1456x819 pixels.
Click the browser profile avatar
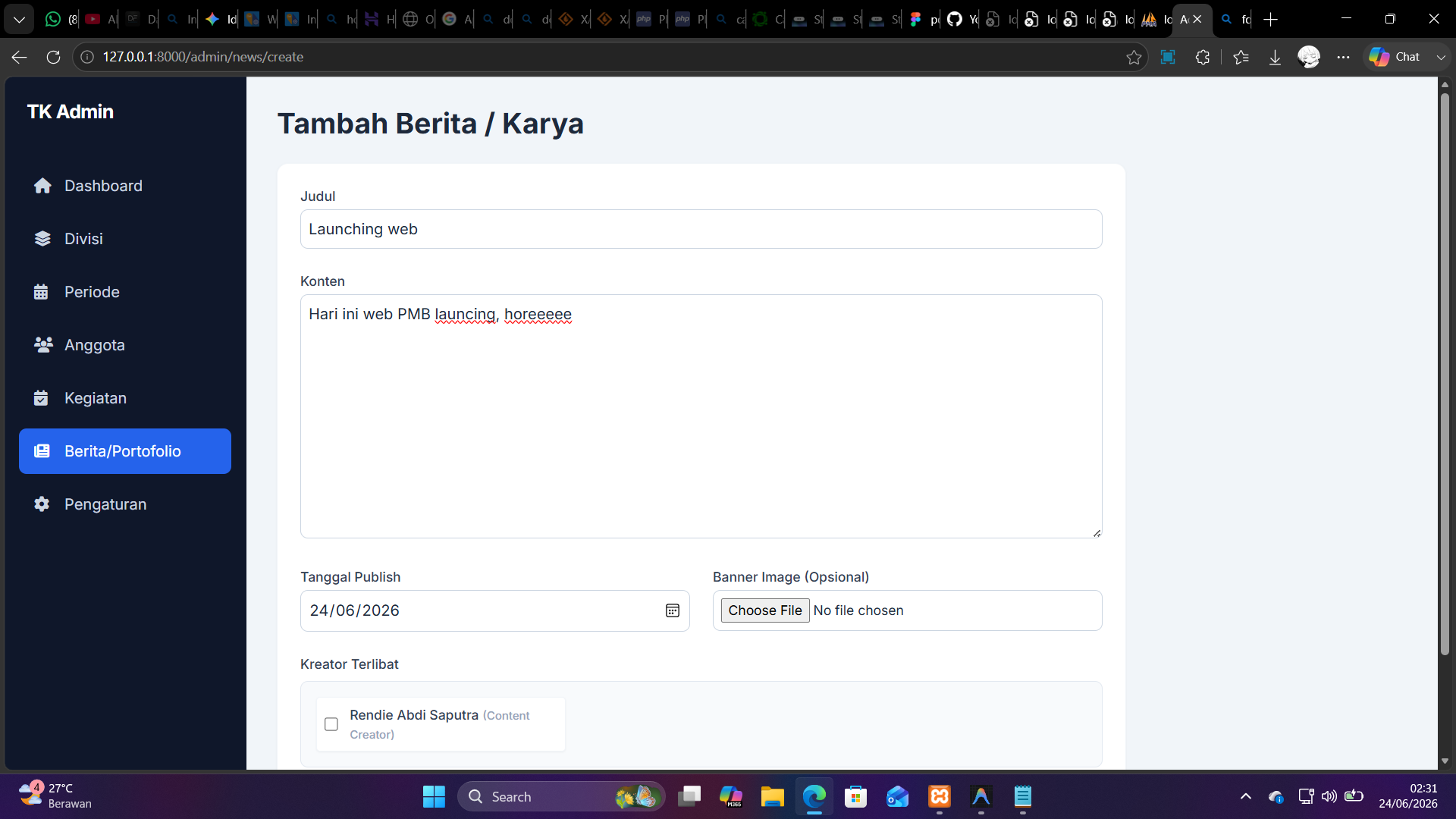[1309, 57]
